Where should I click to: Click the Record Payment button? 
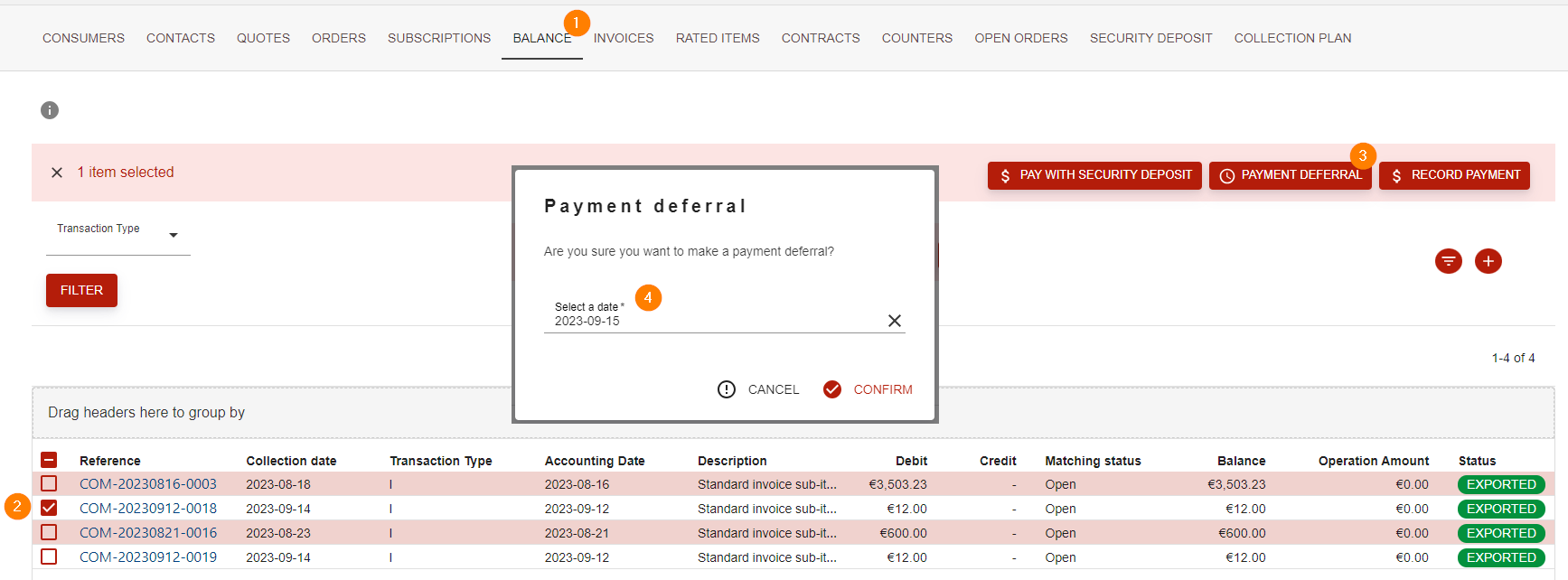click(1454, 175)
